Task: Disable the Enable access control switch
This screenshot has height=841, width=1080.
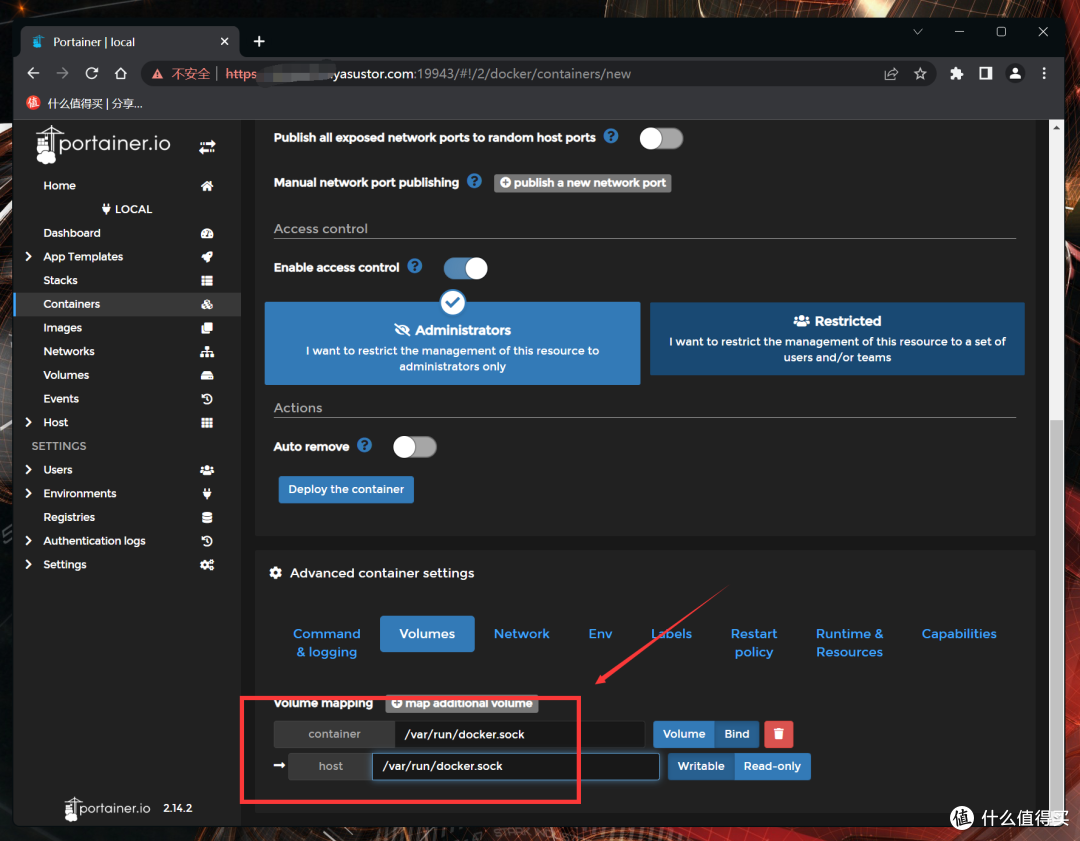Action: 465,268
